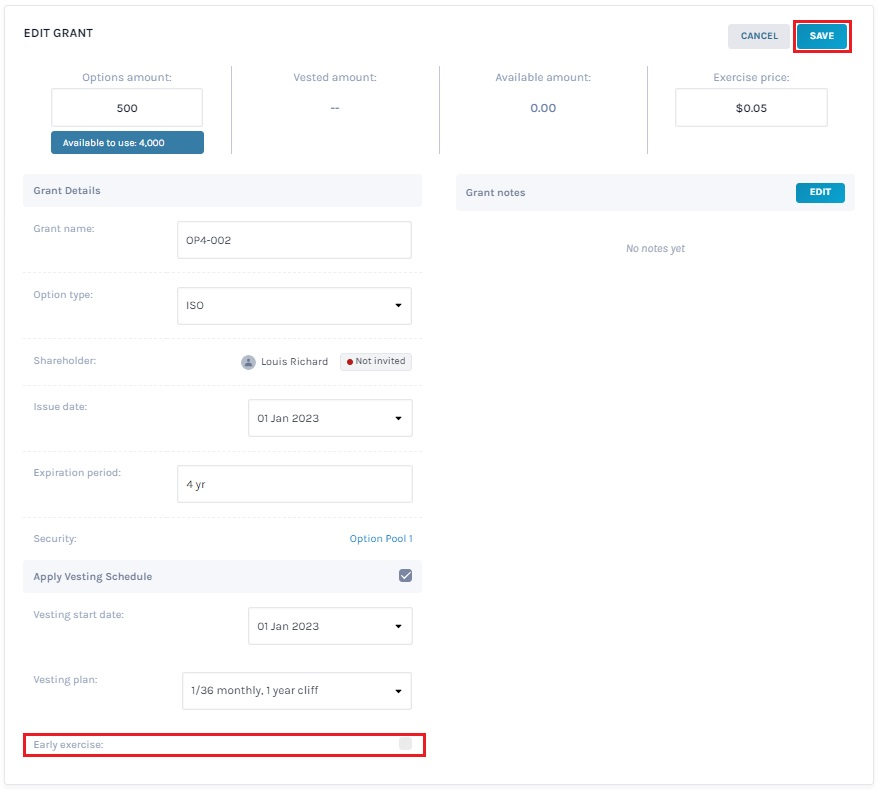This screenshot has height=790, width=878.
Task: Enable the Early exercise checkbox
Action: (x=405, y=744)
